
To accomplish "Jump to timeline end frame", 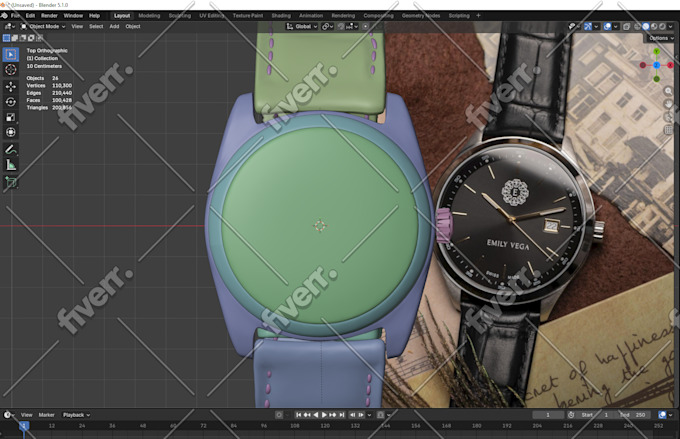I will (342, 415).
